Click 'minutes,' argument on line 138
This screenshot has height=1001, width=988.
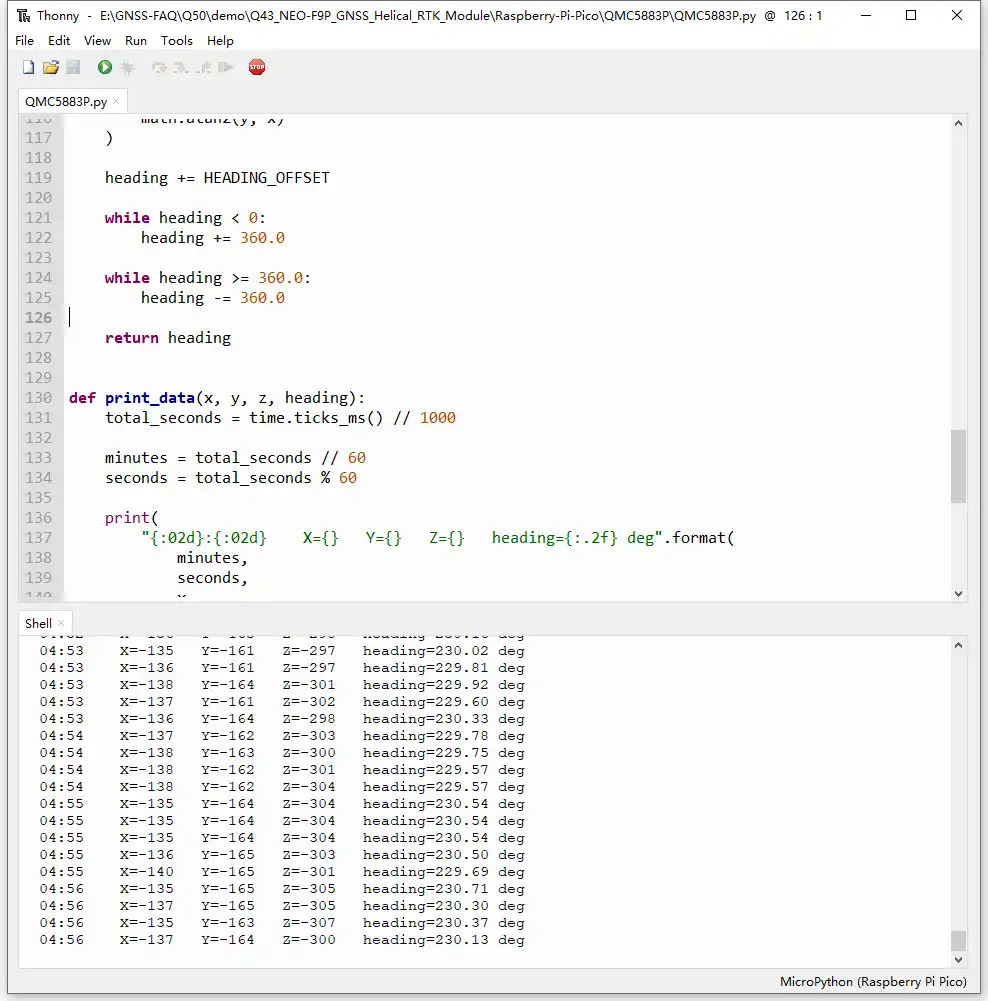click(212, 558)
